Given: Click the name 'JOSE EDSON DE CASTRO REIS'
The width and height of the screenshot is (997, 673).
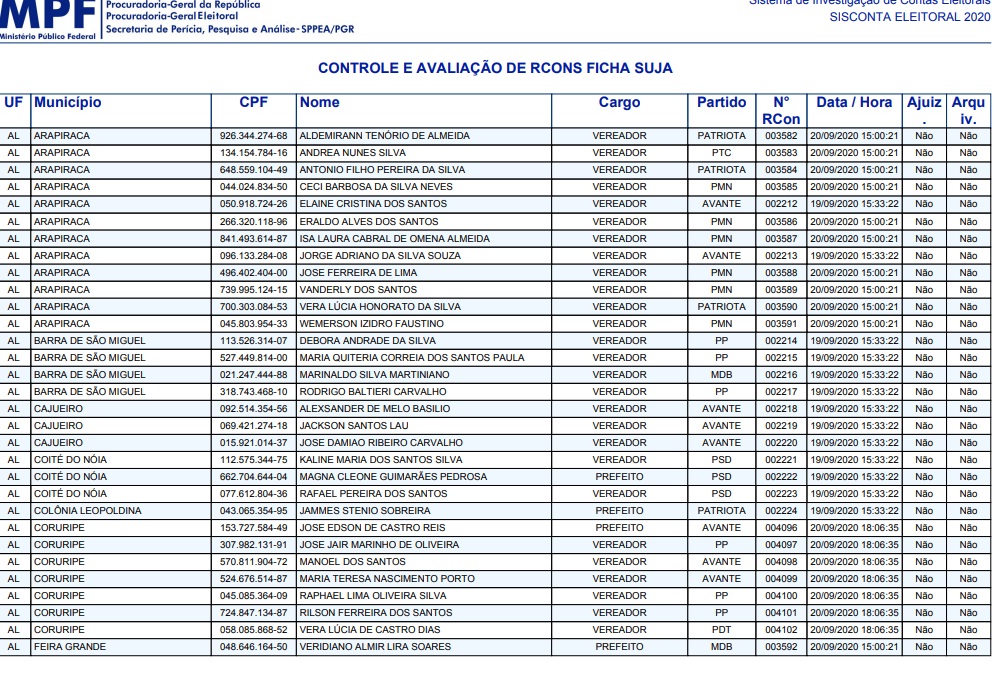Looking at the screenshot, I should click(x=373, y=528).
